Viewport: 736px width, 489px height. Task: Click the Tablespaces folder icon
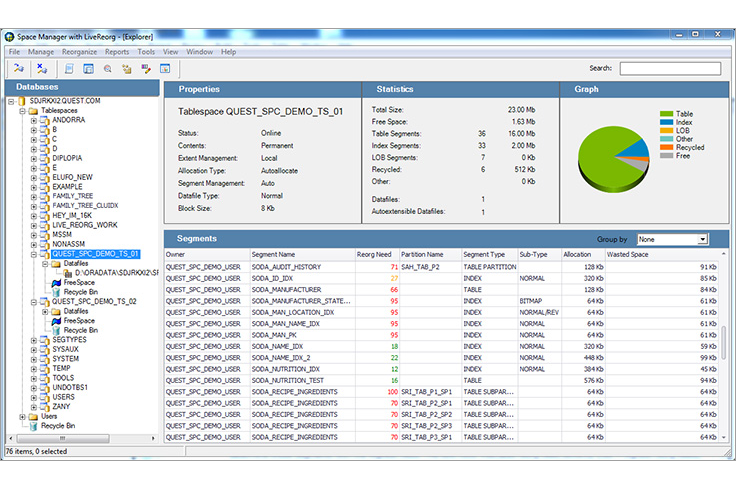pos(33,111)
